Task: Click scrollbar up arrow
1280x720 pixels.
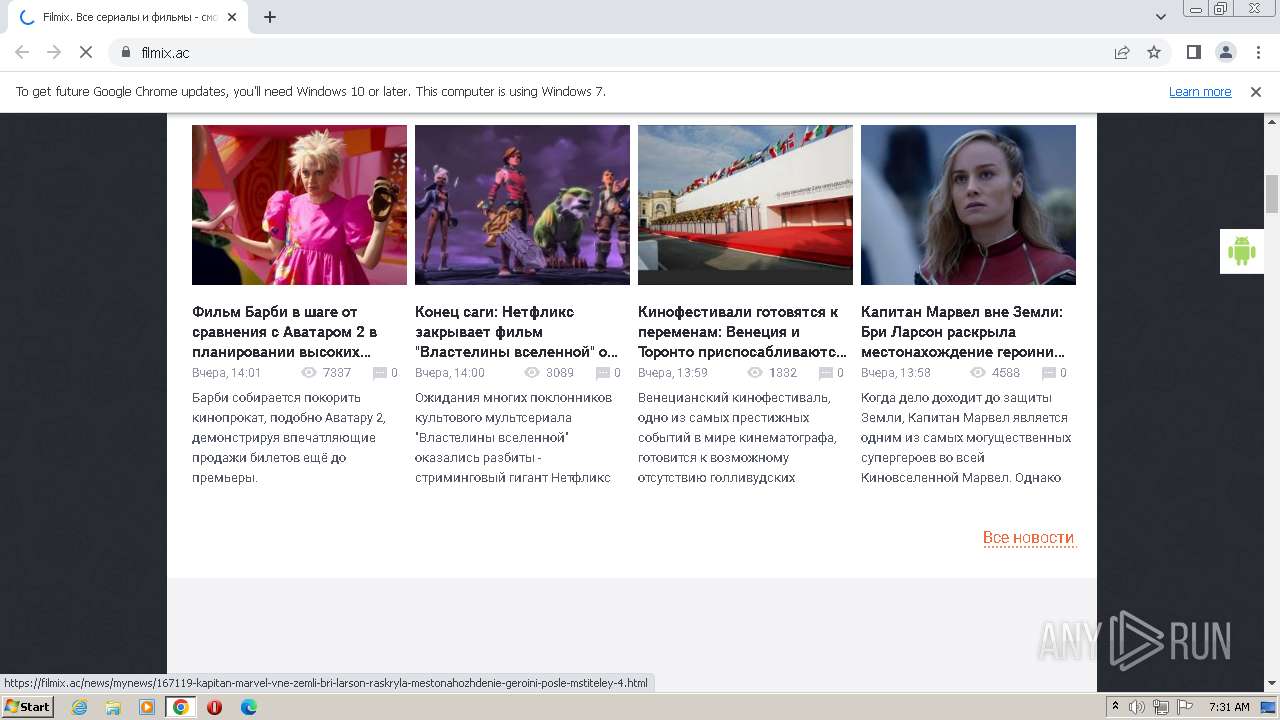Action: (1272, 121)
